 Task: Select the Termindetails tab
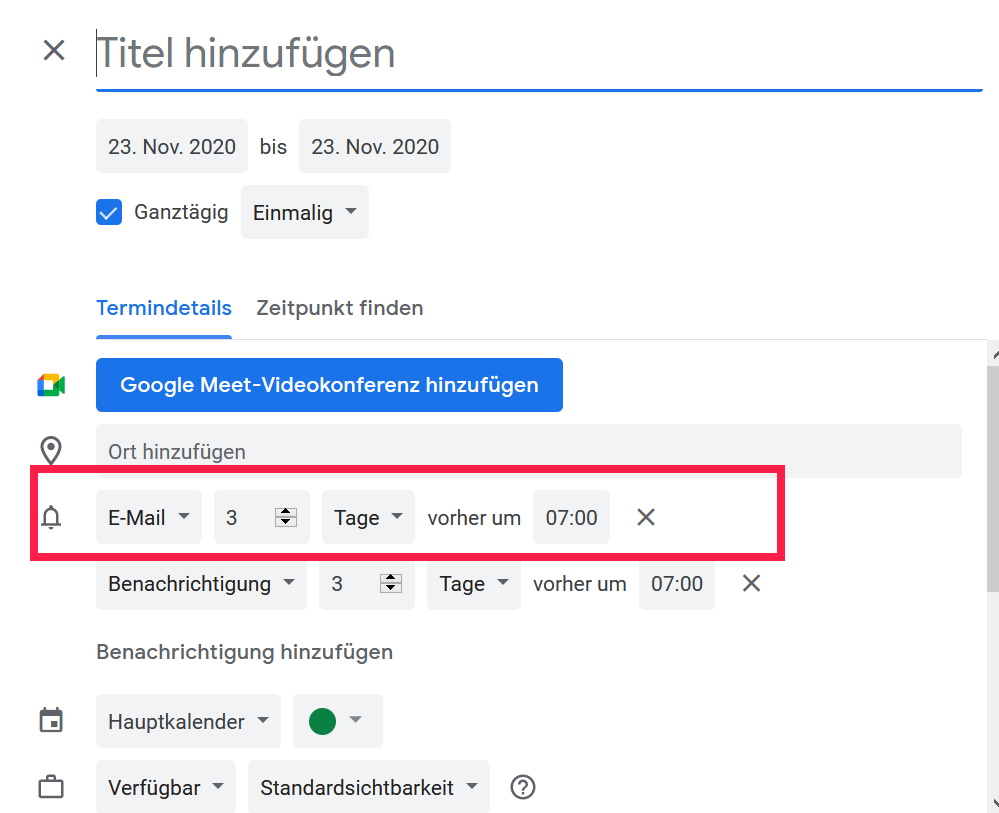pos(164,308)
